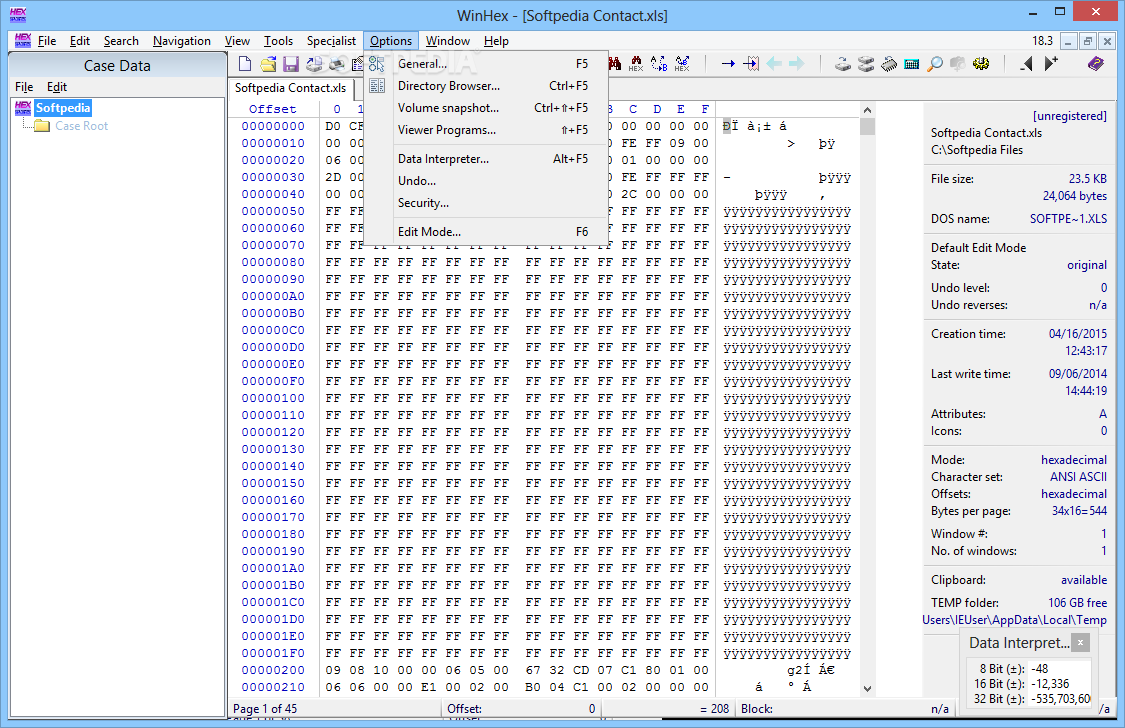Click scroll up arrow of hex view
This screenshot has width=1125, height=728.
point(867,110)
